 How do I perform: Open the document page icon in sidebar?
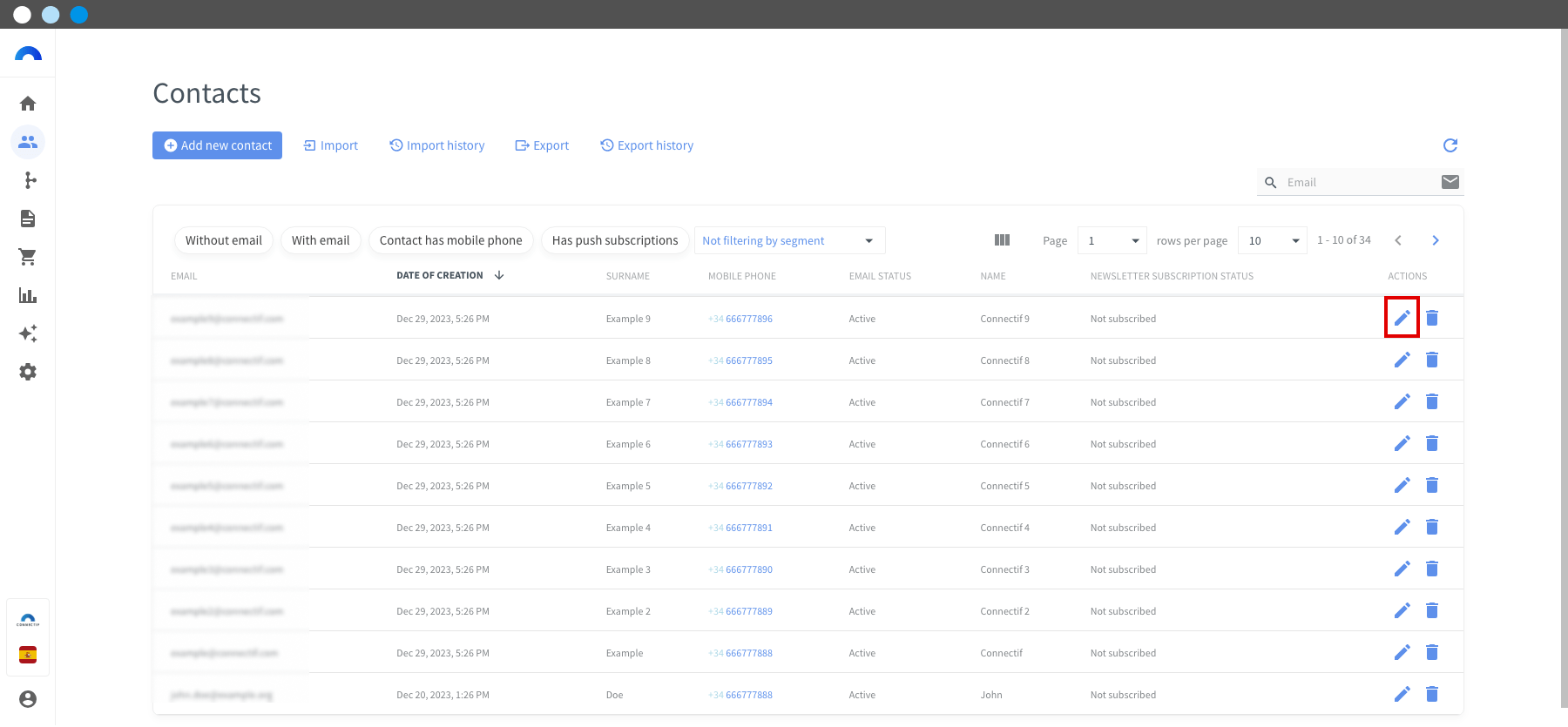[28, 219]
